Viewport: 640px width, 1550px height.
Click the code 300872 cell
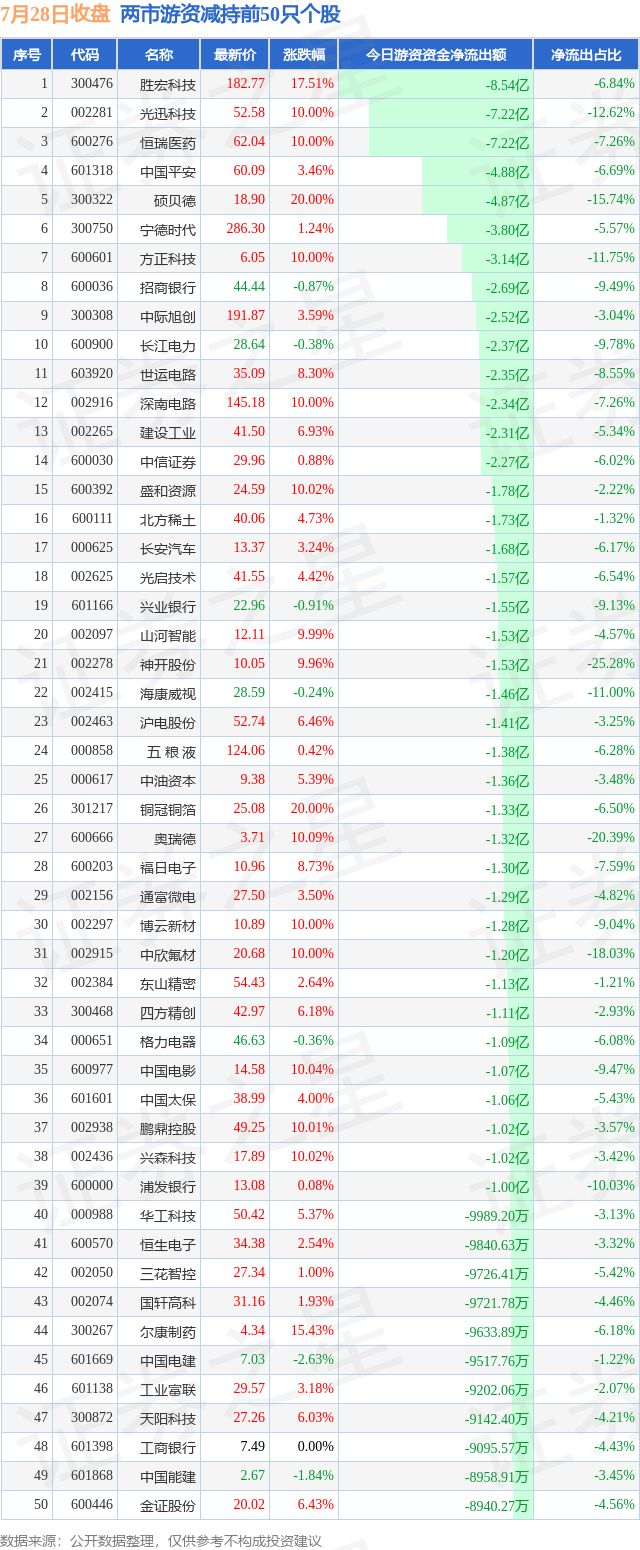pos(92,1418)
